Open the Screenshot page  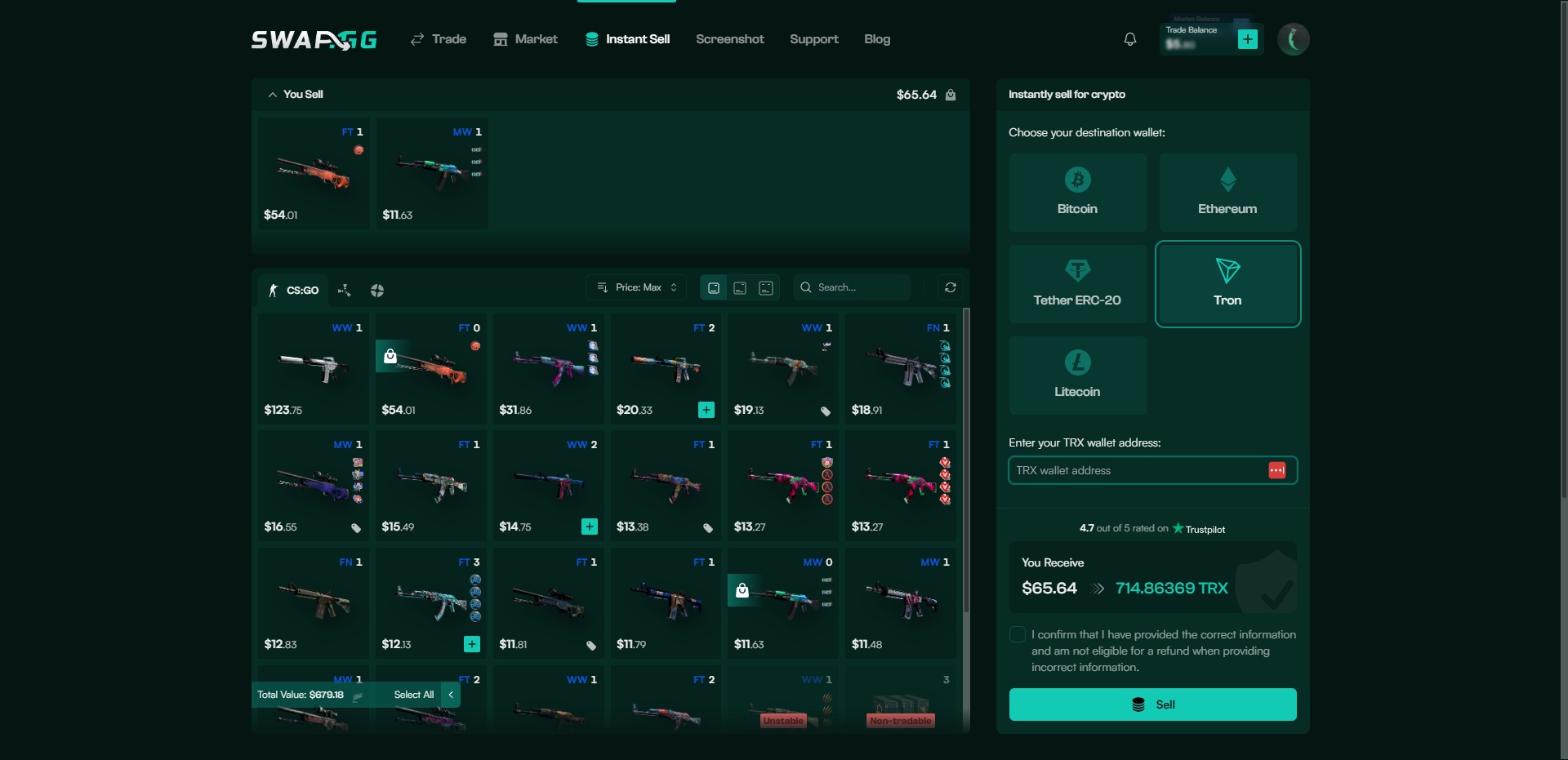click(730, 39)
